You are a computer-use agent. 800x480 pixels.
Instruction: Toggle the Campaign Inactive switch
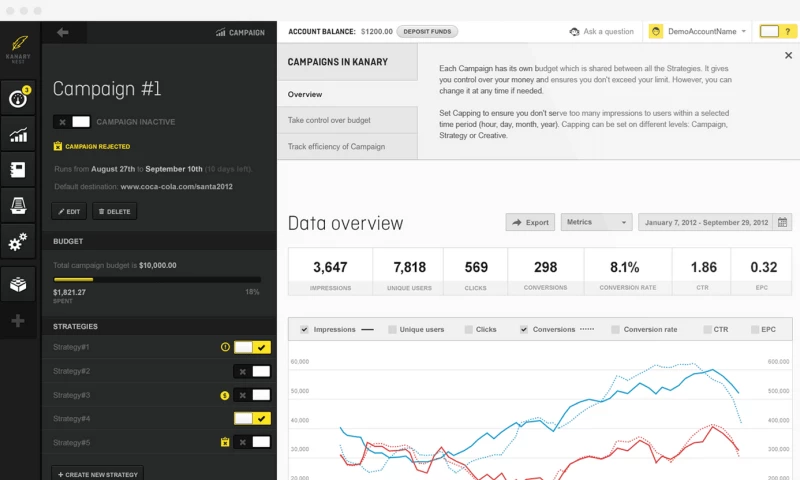pyautogui.click(x=72, y=122)
